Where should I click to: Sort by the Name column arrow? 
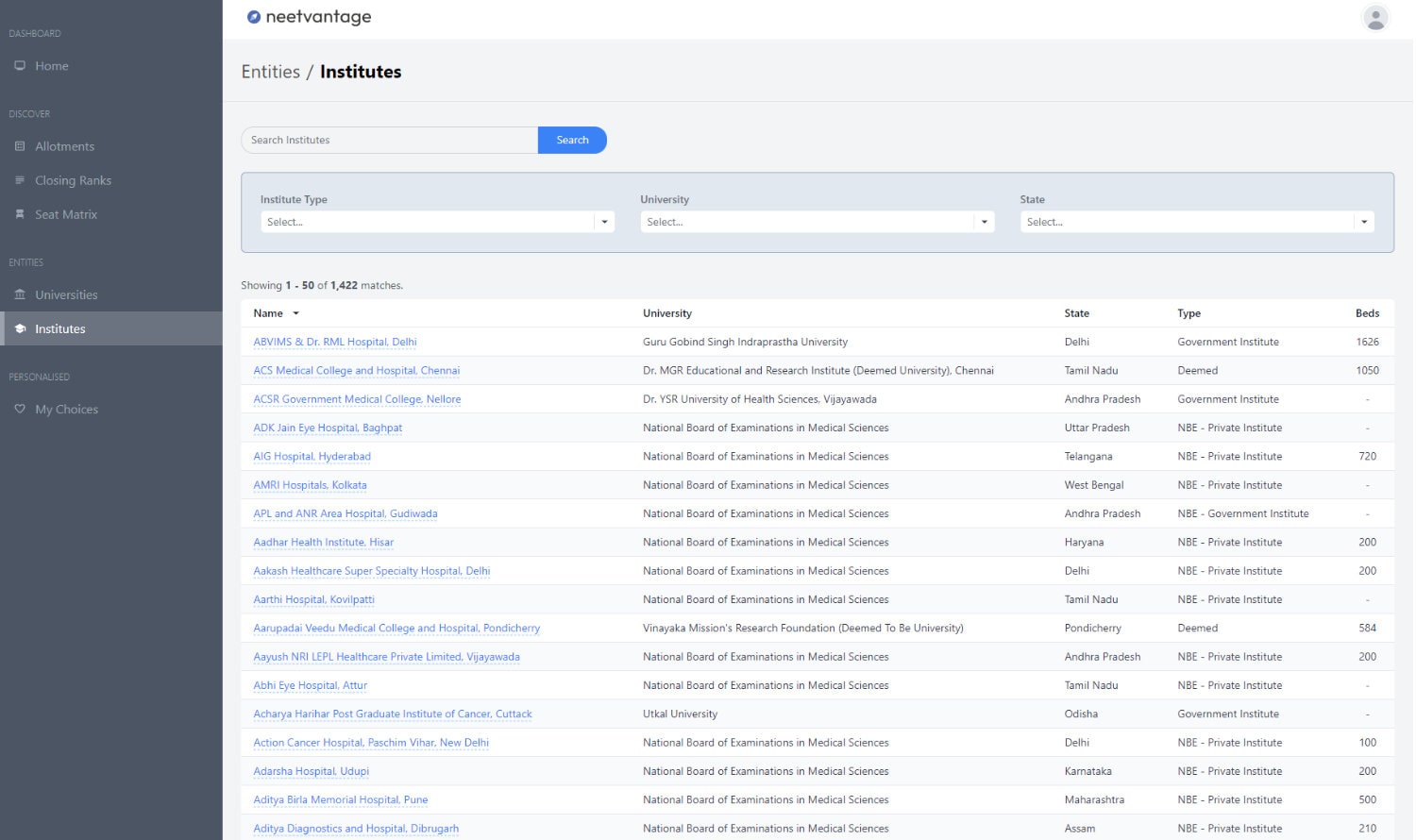pyautogui.click(x=295, y=313)
